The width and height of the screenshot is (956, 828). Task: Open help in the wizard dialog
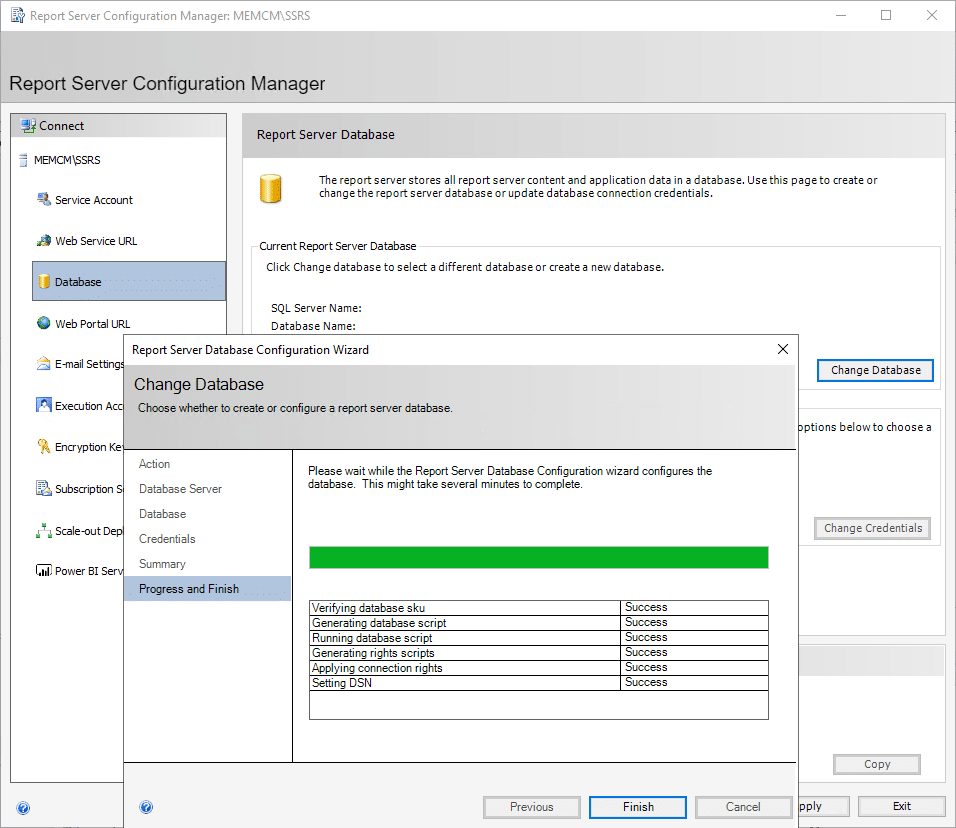[146, 807]
